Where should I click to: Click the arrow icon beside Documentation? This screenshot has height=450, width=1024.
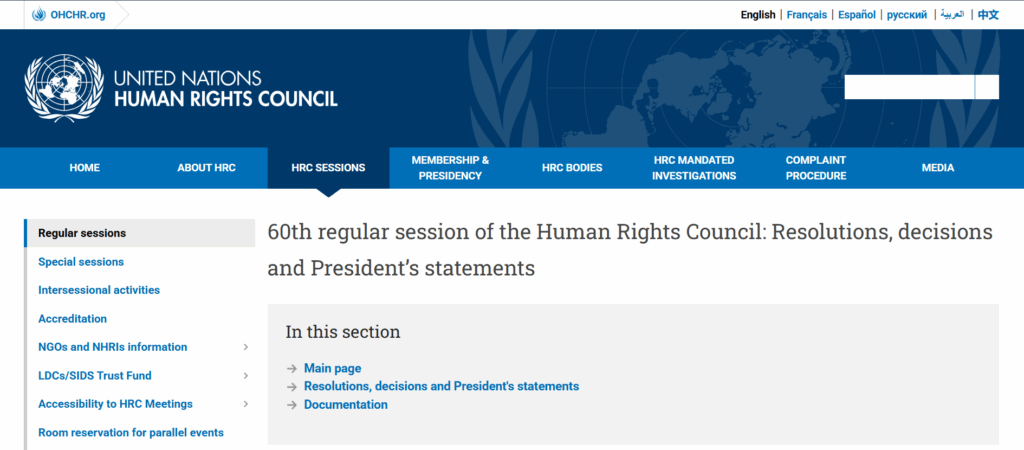292,405
